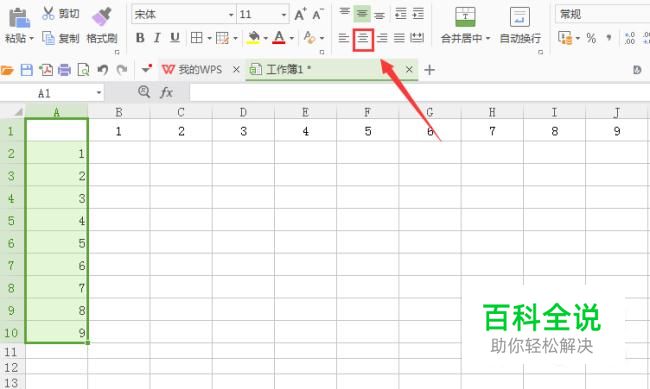Open the font name 宋体 dropdown
This screenshot has width=650, height=389.
(231, 15)
